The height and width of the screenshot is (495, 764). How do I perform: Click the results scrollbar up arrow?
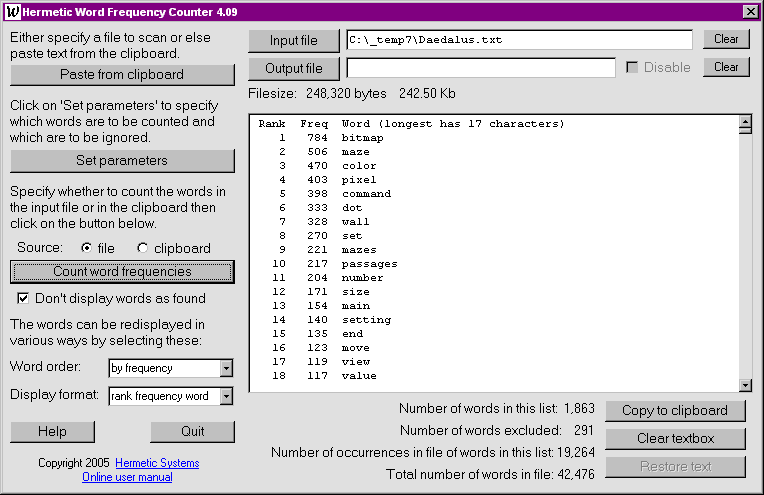click(745, 121)
